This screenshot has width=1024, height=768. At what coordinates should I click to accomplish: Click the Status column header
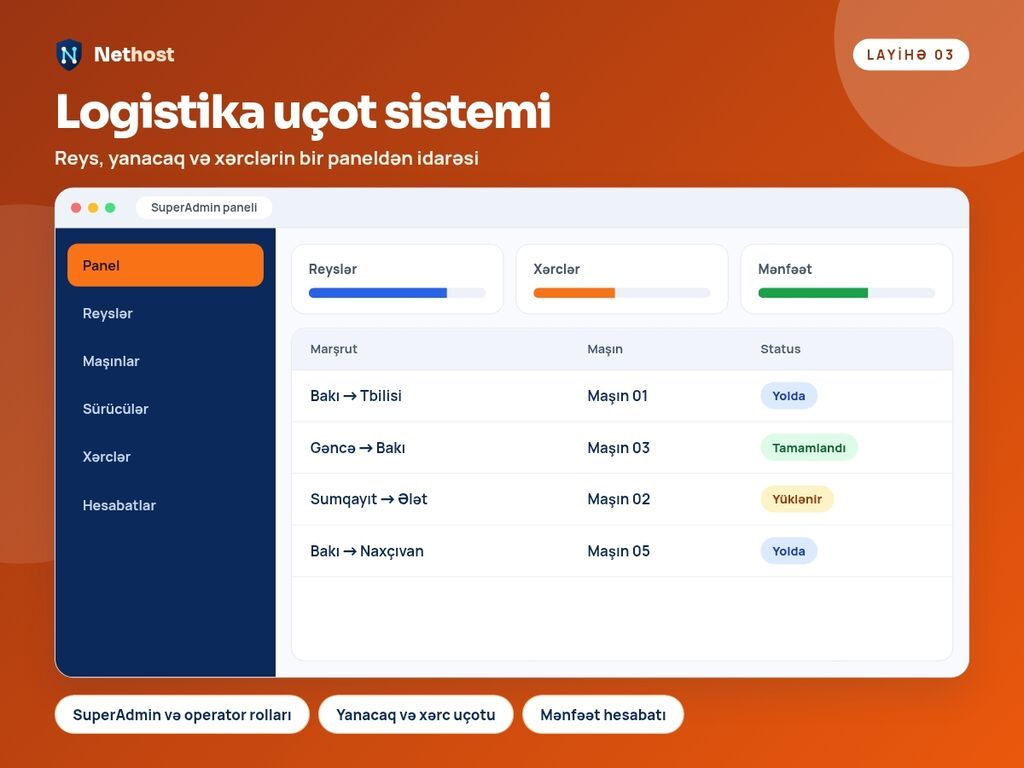tap(780, 349)
